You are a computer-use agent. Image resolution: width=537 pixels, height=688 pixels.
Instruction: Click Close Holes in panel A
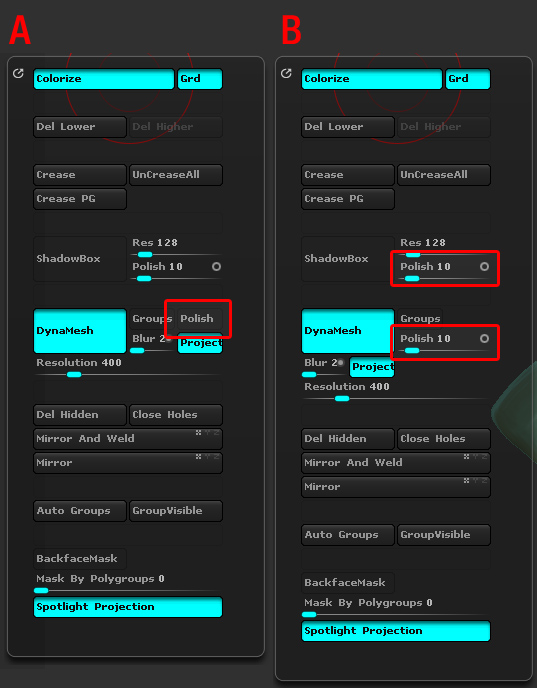pyautogui.click(x=176, y=415)
